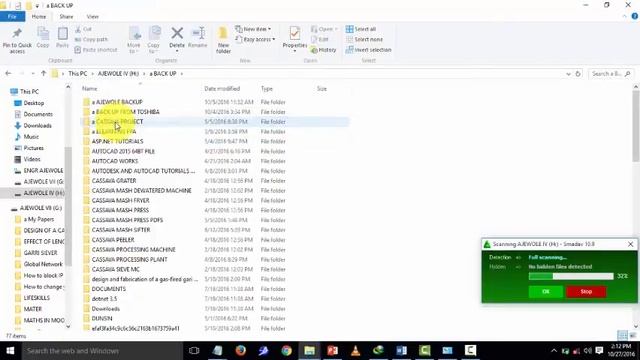Open Quick Access Toolbar customize arrow
This screenshot has height=360, width=640.
point(37,6)
